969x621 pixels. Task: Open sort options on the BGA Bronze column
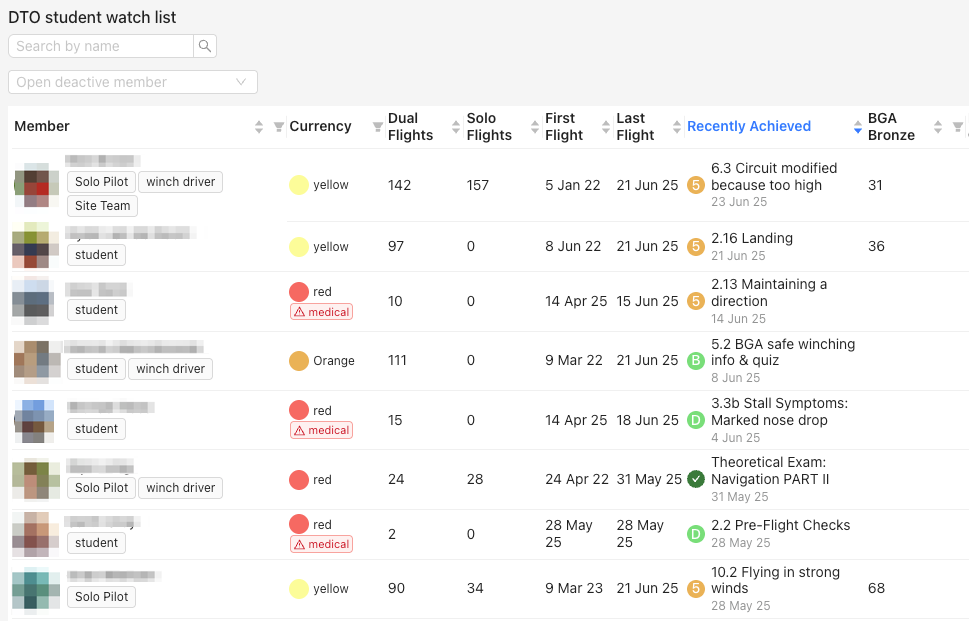[937, 127]
